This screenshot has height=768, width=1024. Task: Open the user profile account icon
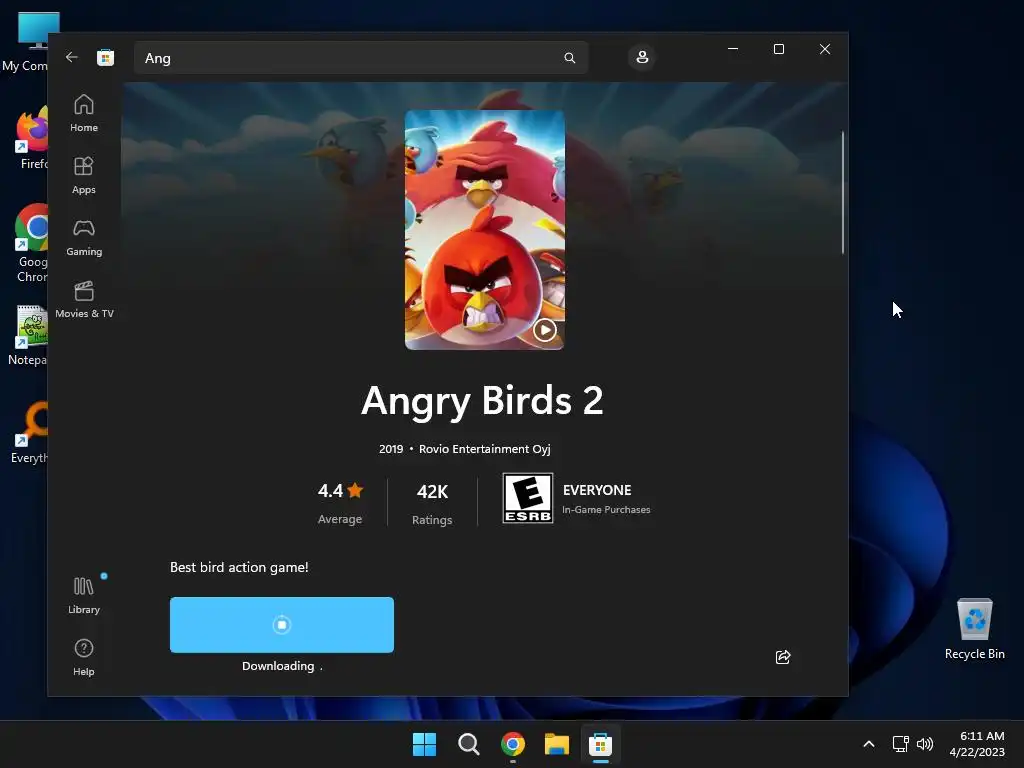click(642, 57)
